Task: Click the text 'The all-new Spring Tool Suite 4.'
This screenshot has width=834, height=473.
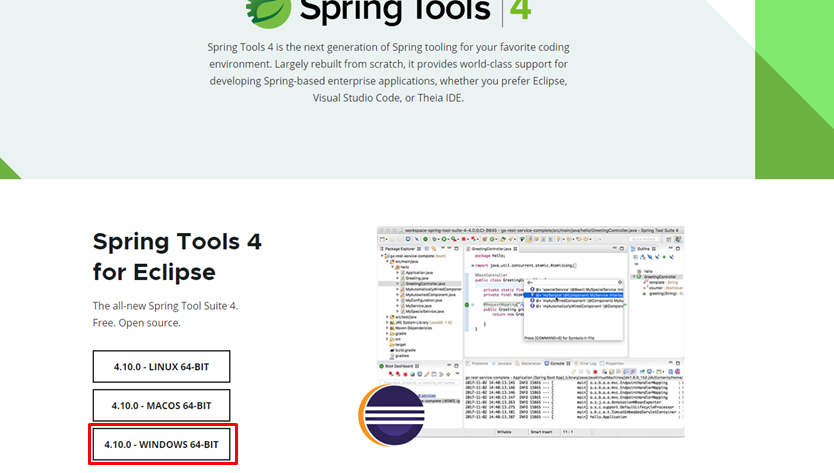Action: 165,306
